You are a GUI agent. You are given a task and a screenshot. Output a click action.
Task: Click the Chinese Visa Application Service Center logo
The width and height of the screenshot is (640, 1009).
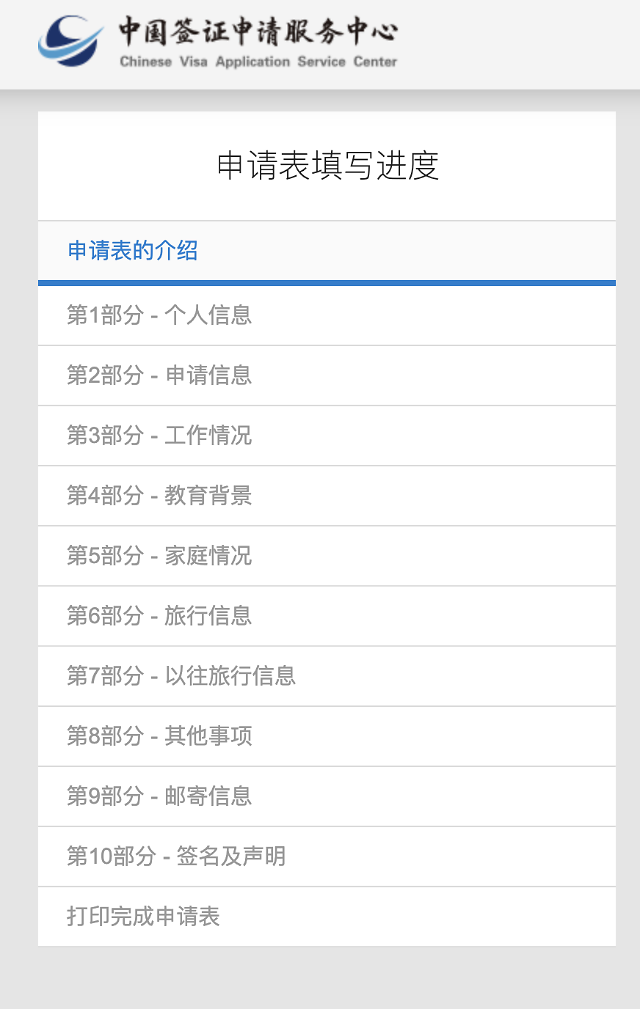tap(218, 42)
